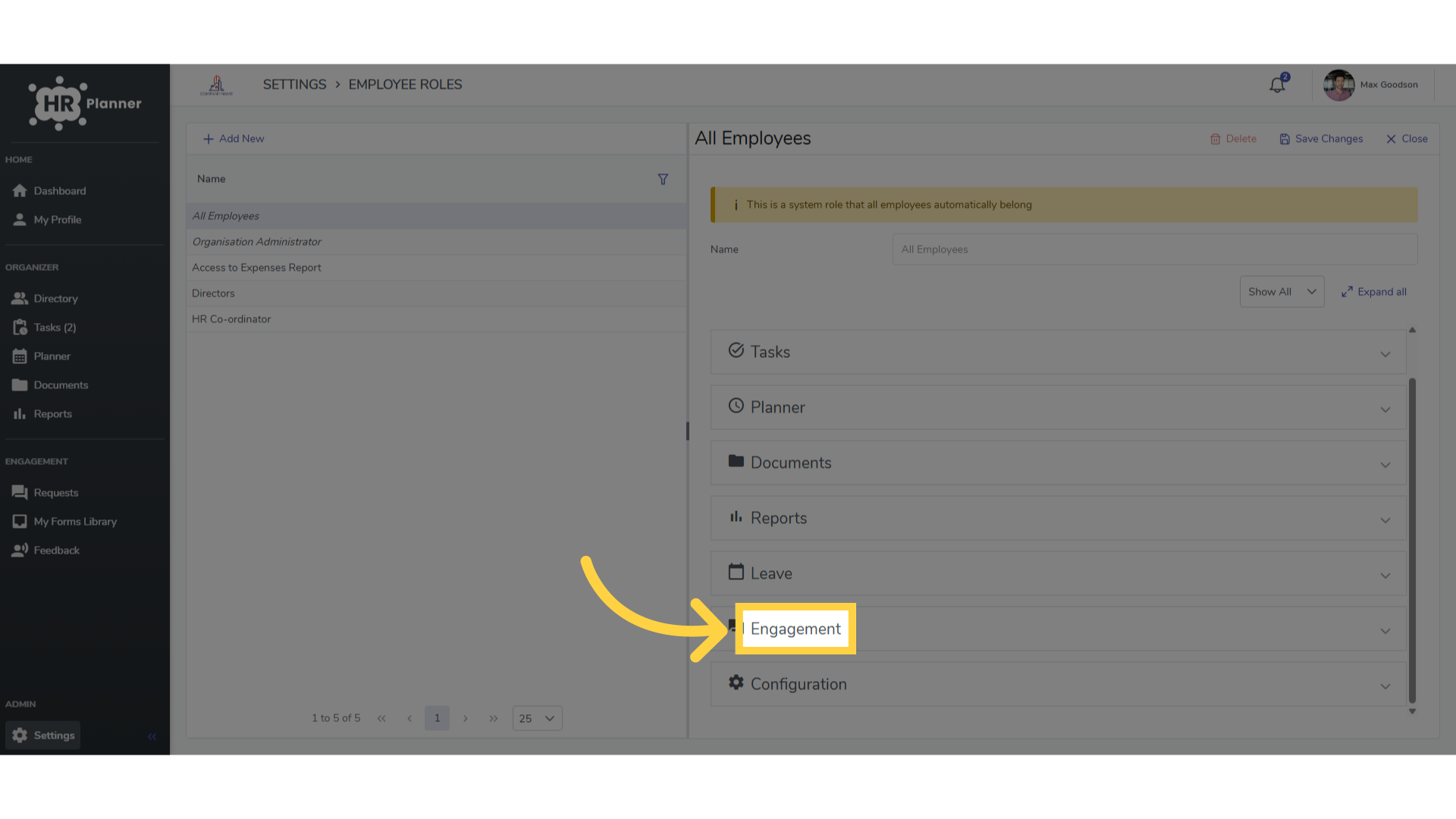1456x819 pixels.
Task: Select the Organisation Administrator role row
Action: [x=437, y=242]
